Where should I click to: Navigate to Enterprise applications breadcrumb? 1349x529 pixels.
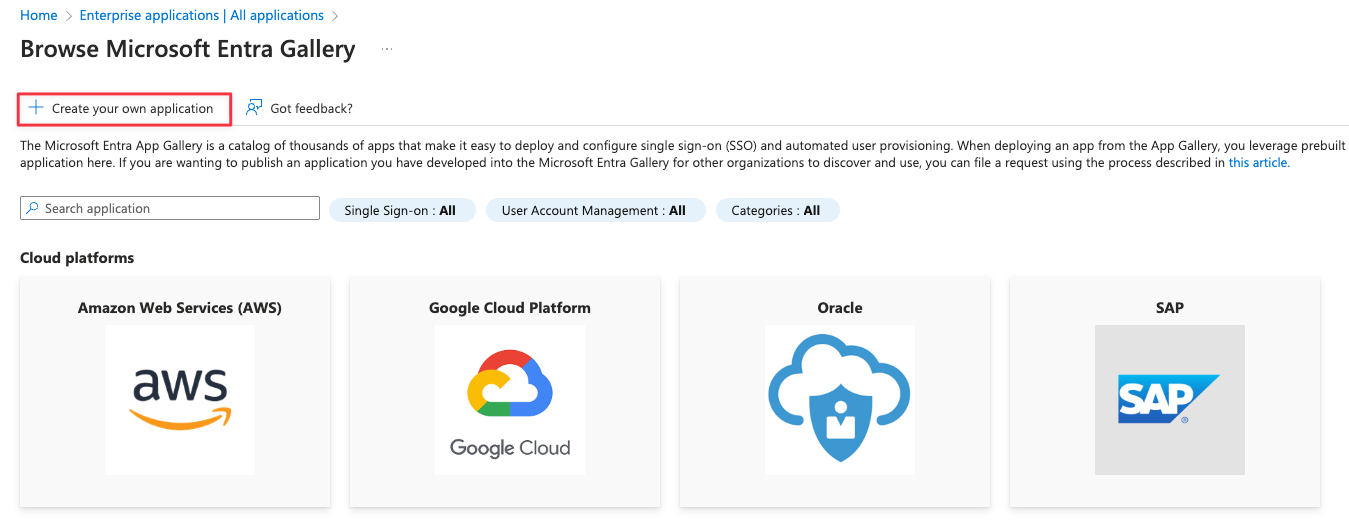click(201, 16)
